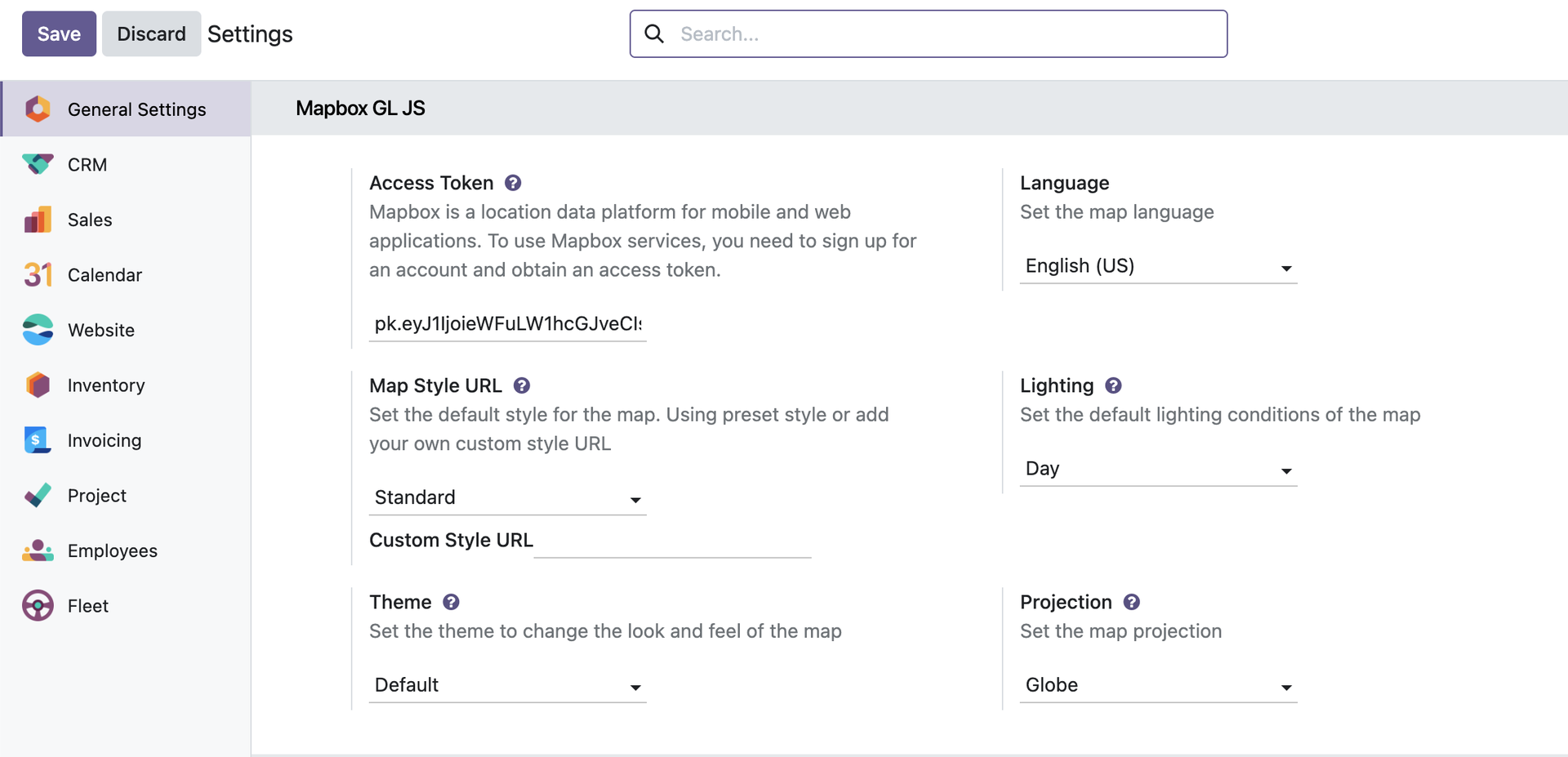1568x757 pixels.
Task: Click the Employees people icon
Action: 38,550
